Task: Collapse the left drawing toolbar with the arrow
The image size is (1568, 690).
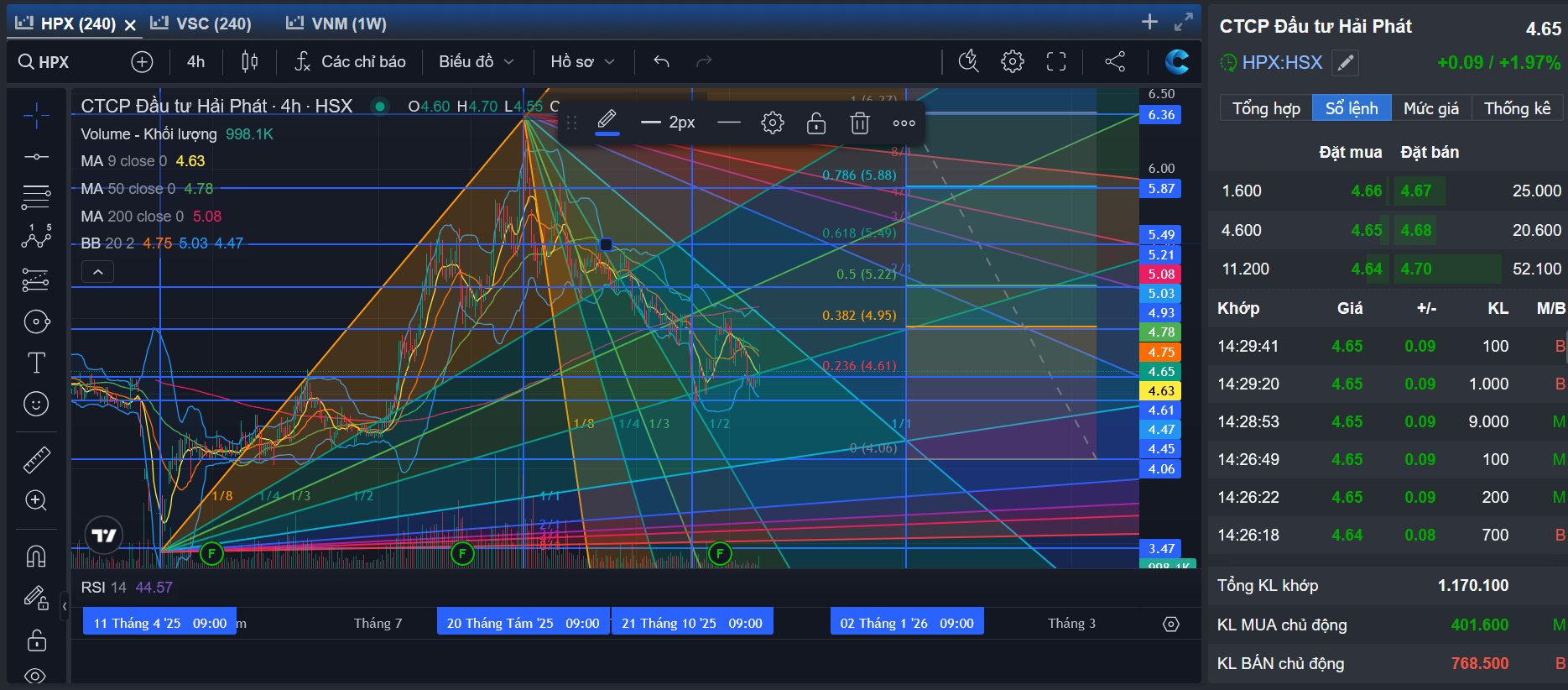Action: point(65,605)
